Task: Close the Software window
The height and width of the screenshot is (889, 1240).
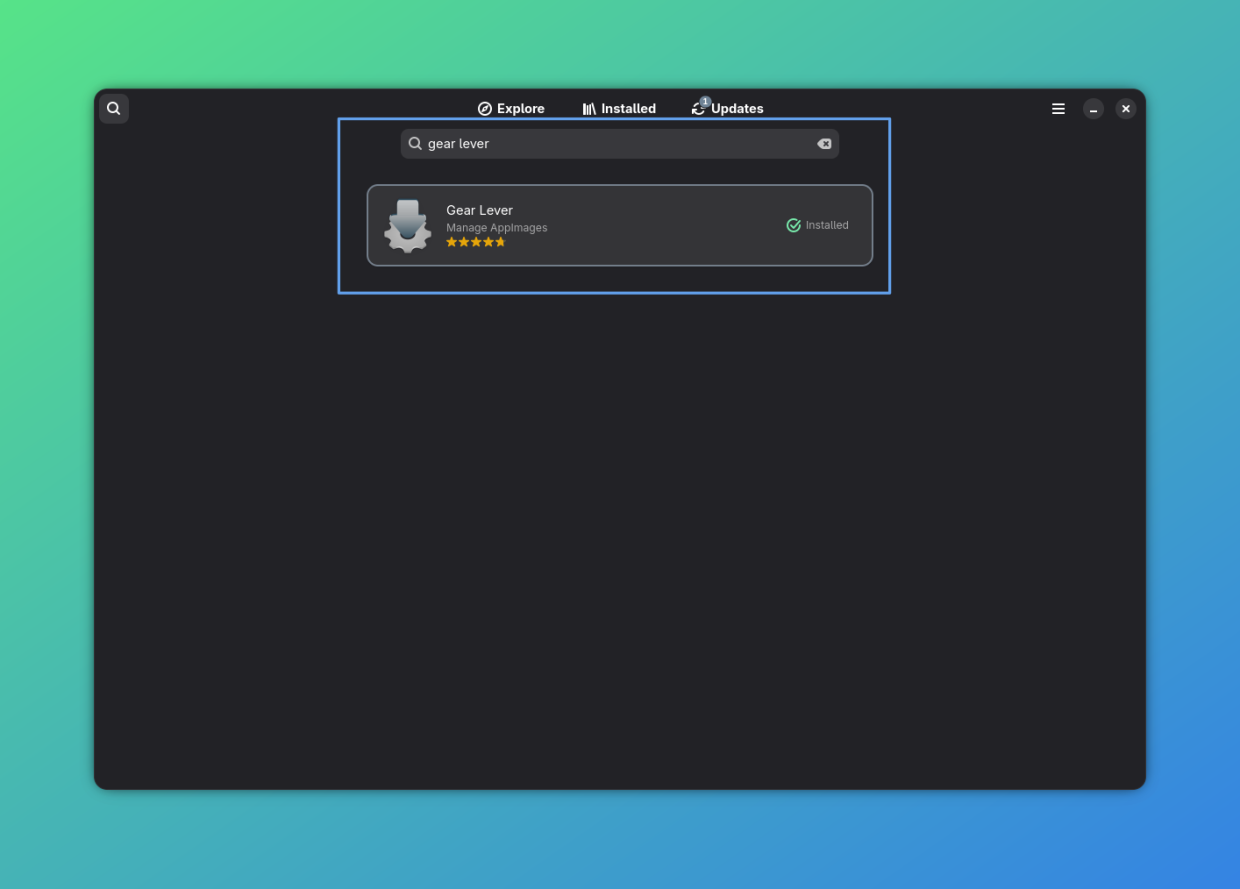Action: 1126,109
